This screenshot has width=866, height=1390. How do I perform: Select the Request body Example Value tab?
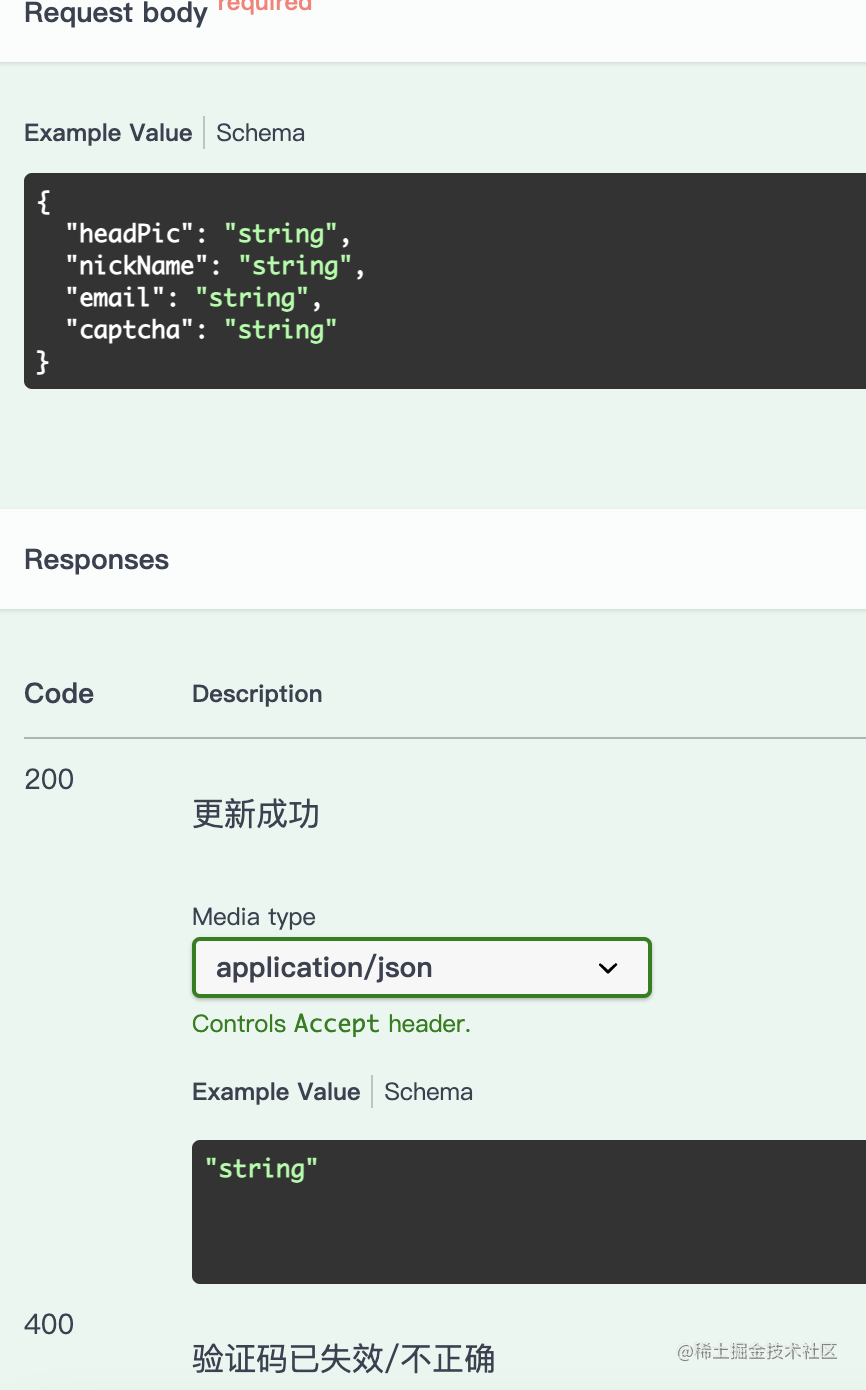108,133
